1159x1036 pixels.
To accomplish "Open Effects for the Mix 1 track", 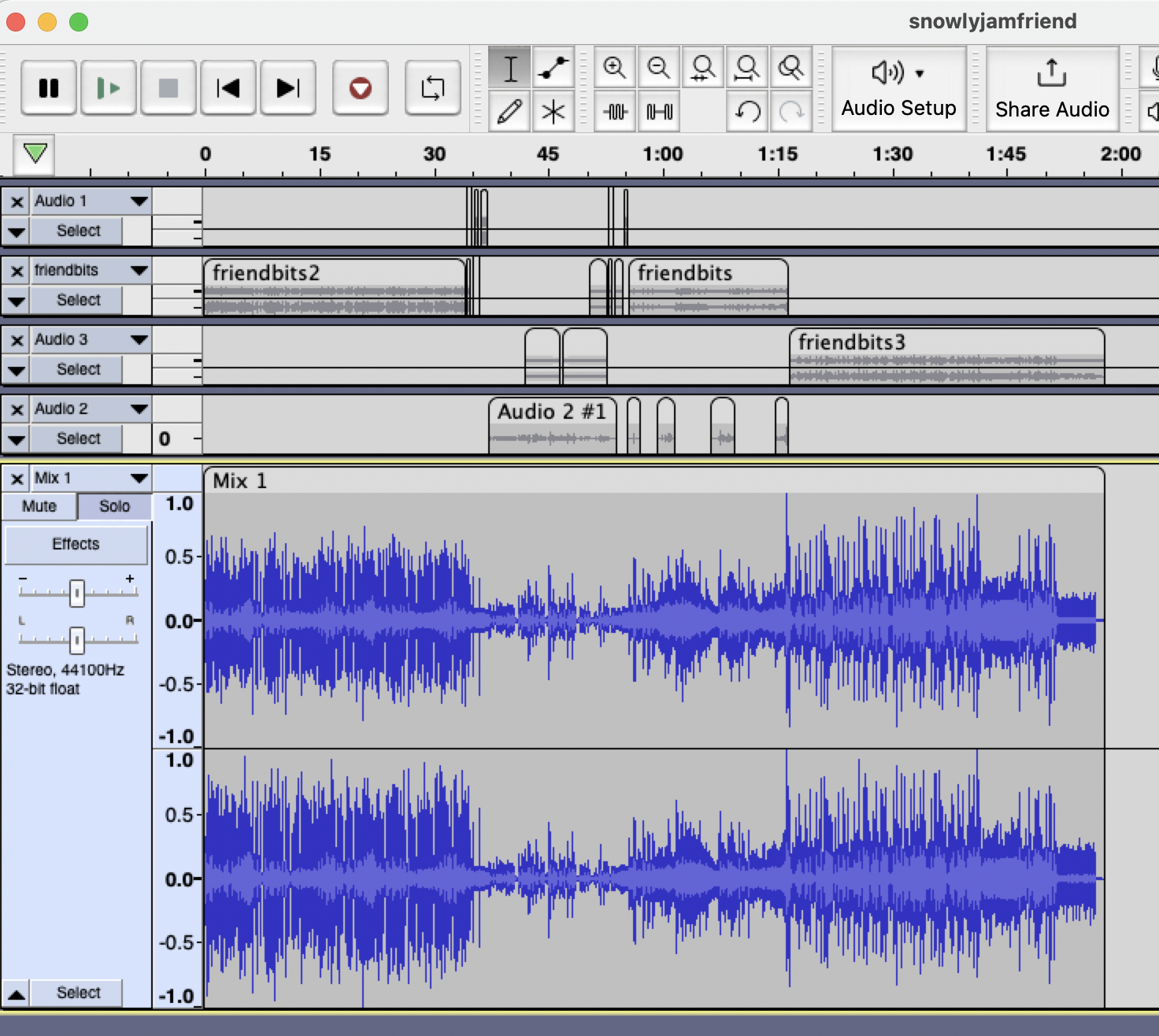I will point(76,544).
